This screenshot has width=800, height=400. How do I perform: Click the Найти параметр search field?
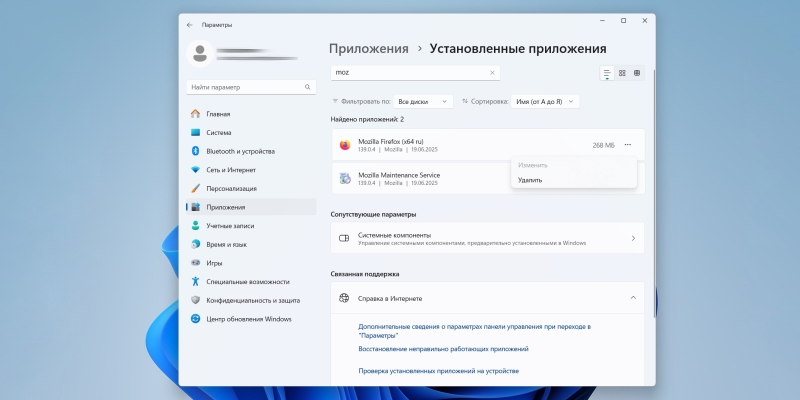coord(251,87)
